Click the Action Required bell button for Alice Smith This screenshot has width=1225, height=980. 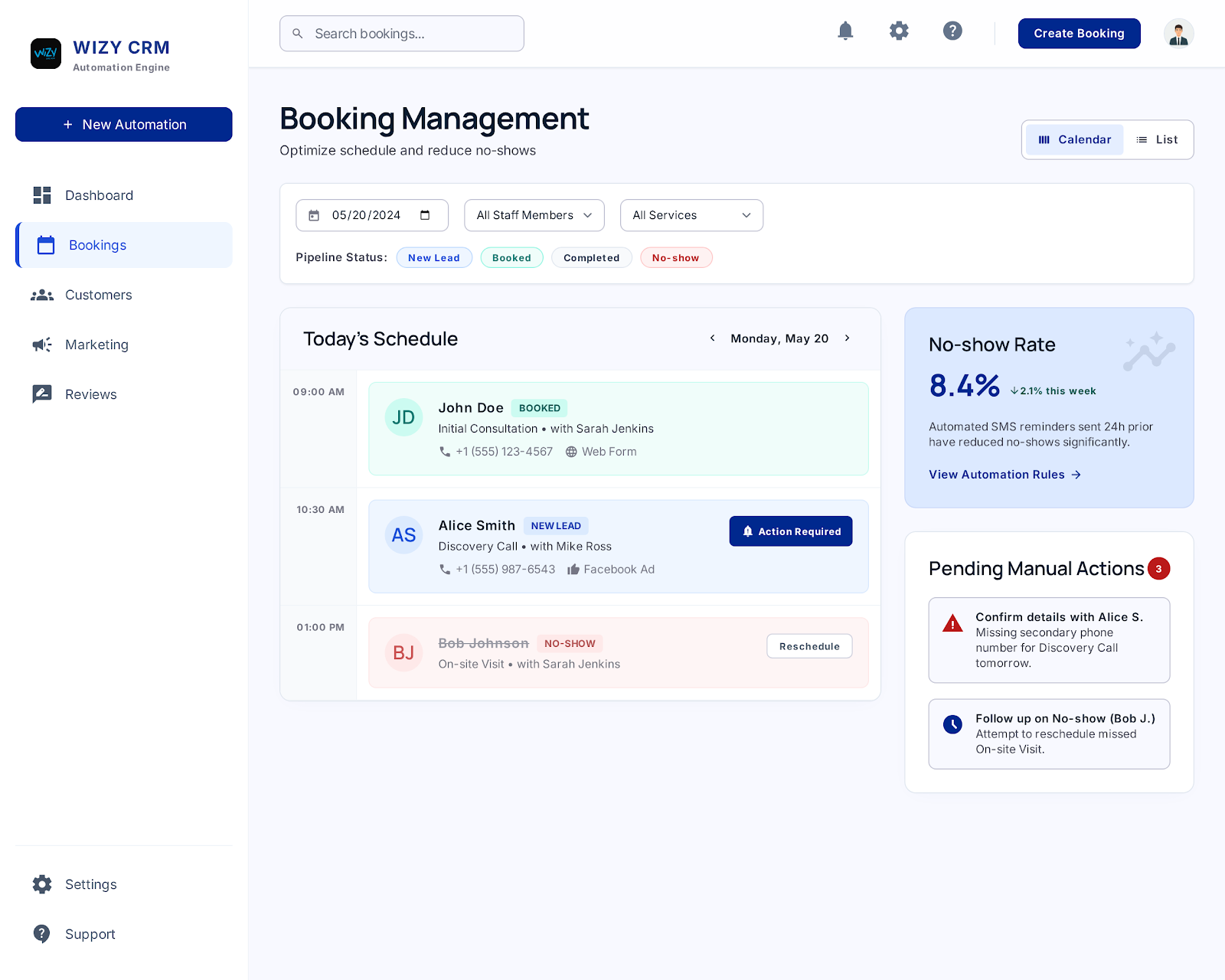(790, 531)
